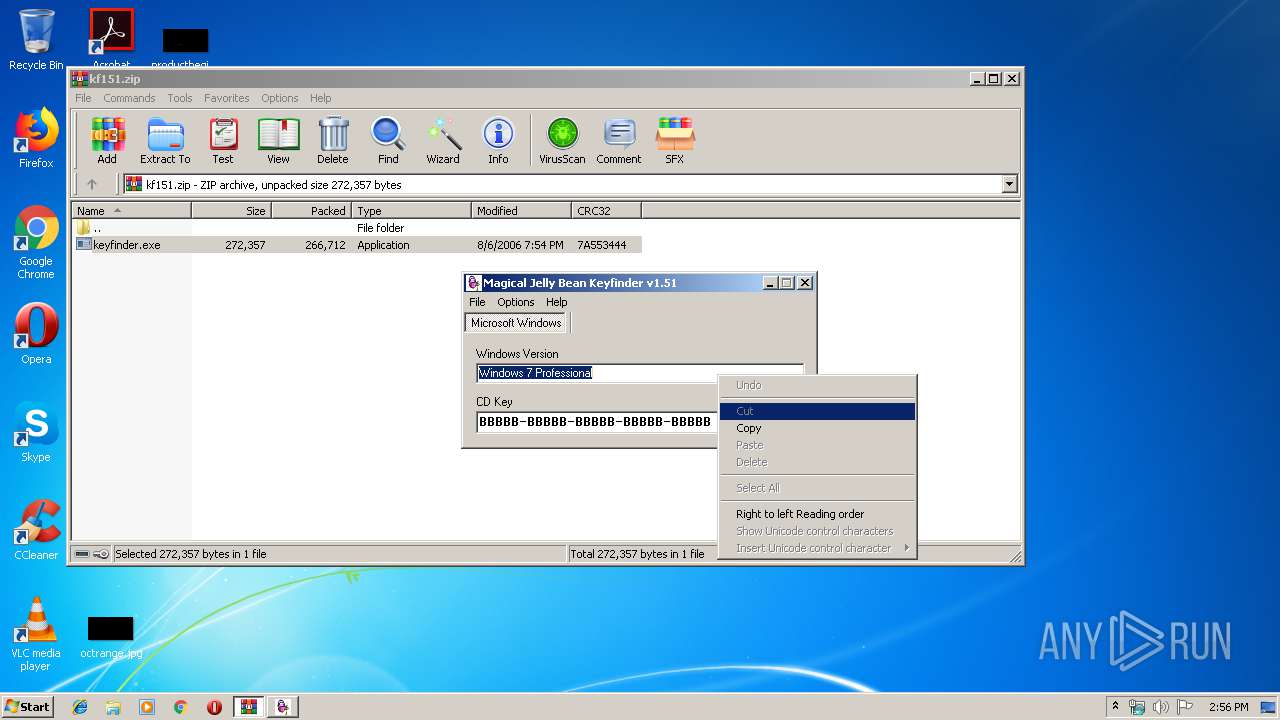Select keyfinder.exe file row
The width and height of the screenshot is (1280, 720).
coord(358,245)
